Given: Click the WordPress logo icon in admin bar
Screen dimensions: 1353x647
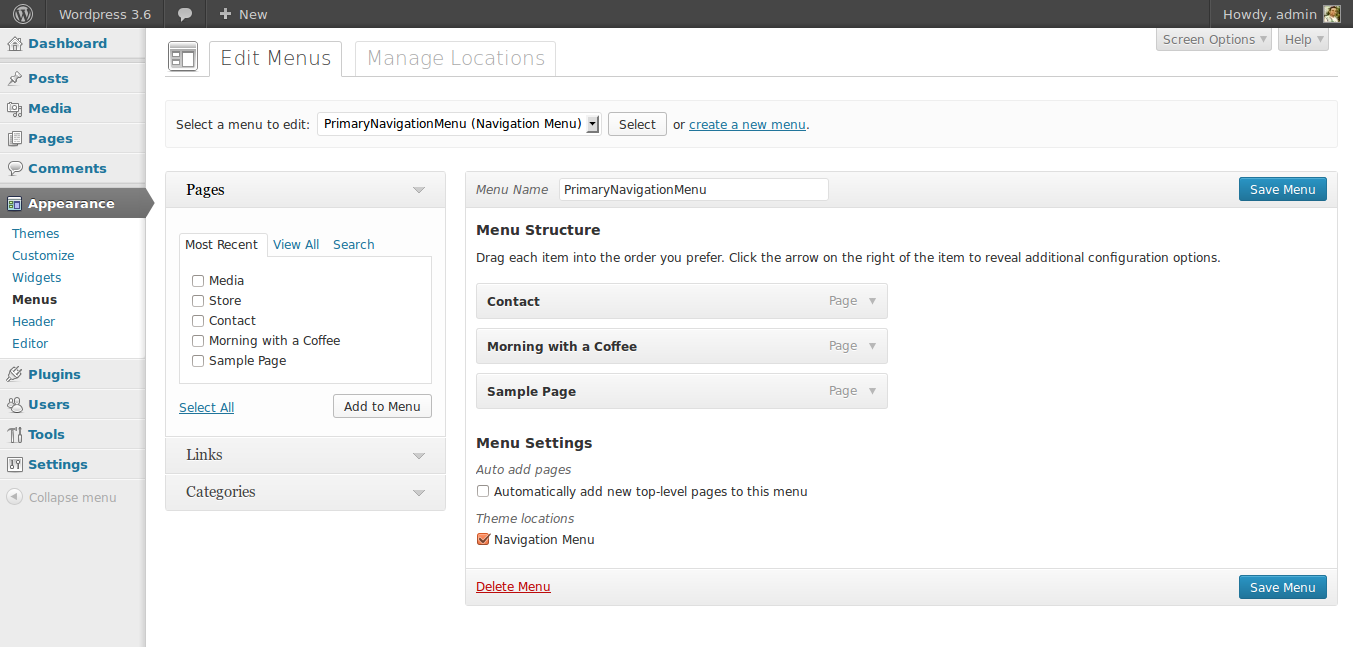Looking at the screenshot, I should [23, 14].
